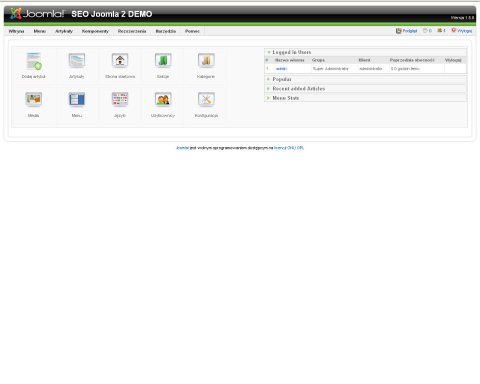Click the Języki flags icon

point(120,99)
